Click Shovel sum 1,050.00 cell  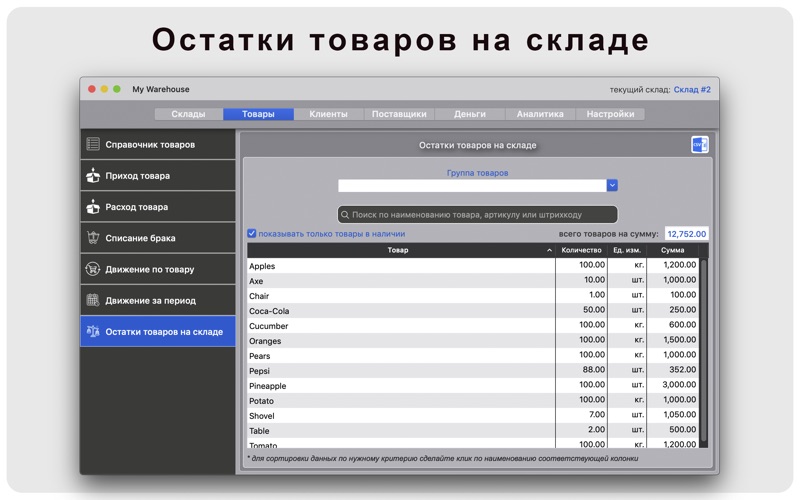click(x=672, y=415)
